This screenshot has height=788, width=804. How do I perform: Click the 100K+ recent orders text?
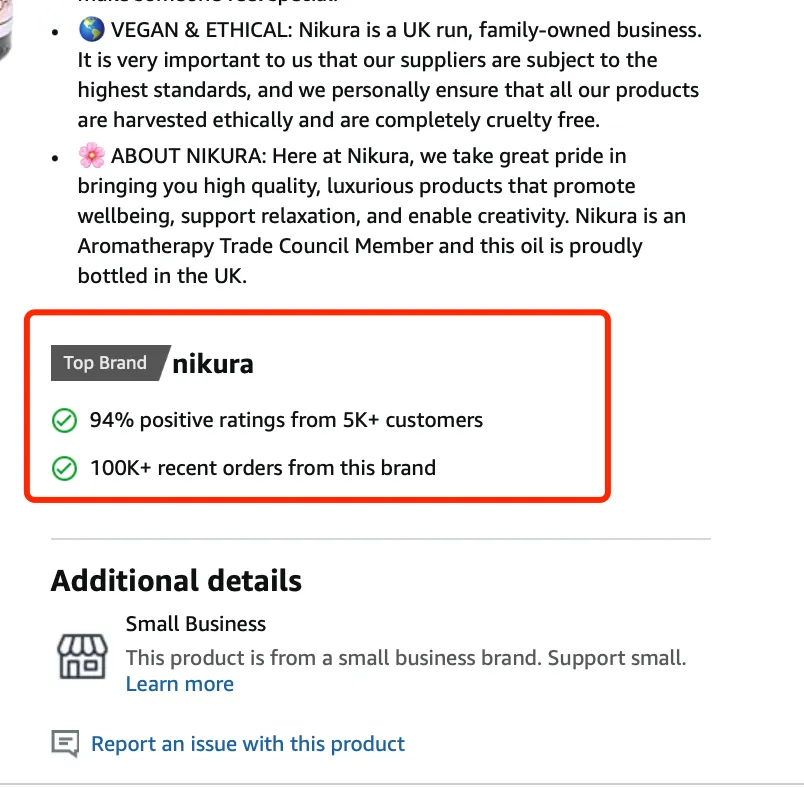[x=263, y=467]
